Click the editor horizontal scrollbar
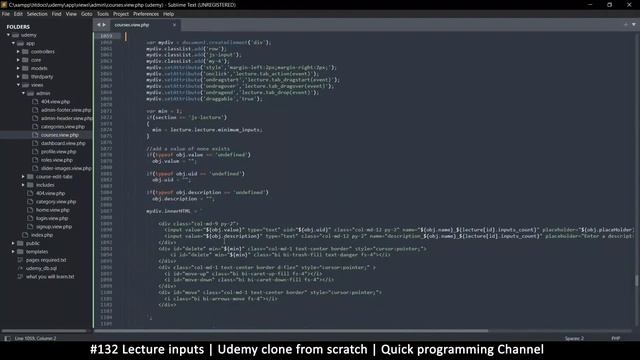640x360 pixels. [291, 331]
